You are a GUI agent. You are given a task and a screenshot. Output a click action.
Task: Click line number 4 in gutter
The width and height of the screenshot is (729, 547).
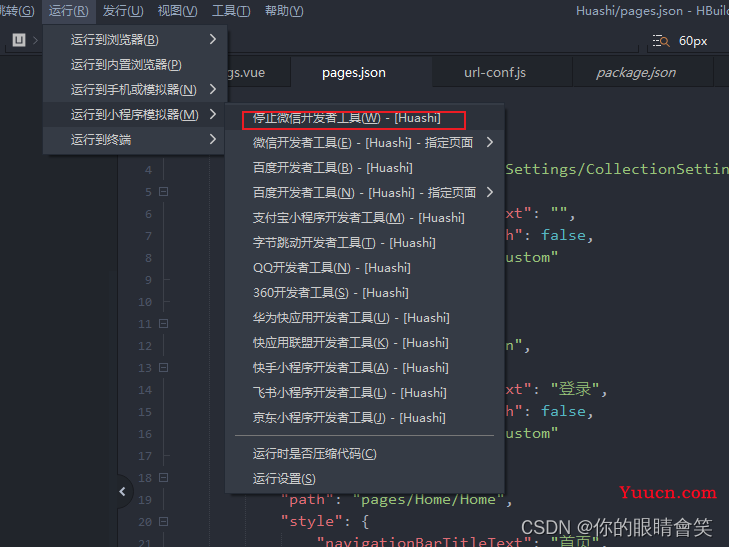[x=148, y=170]
